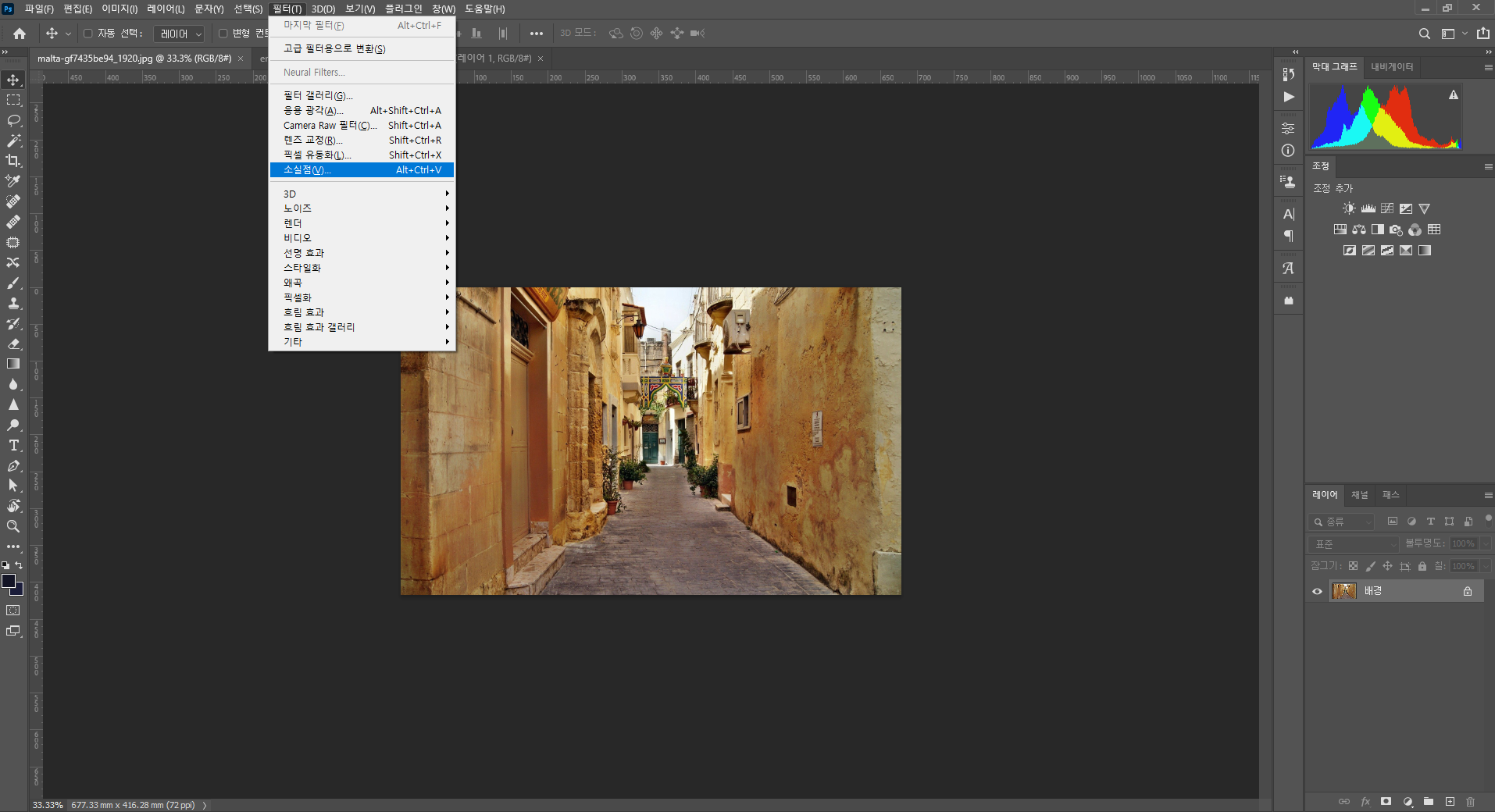Select the Magic Wand tool

[13, 141]
